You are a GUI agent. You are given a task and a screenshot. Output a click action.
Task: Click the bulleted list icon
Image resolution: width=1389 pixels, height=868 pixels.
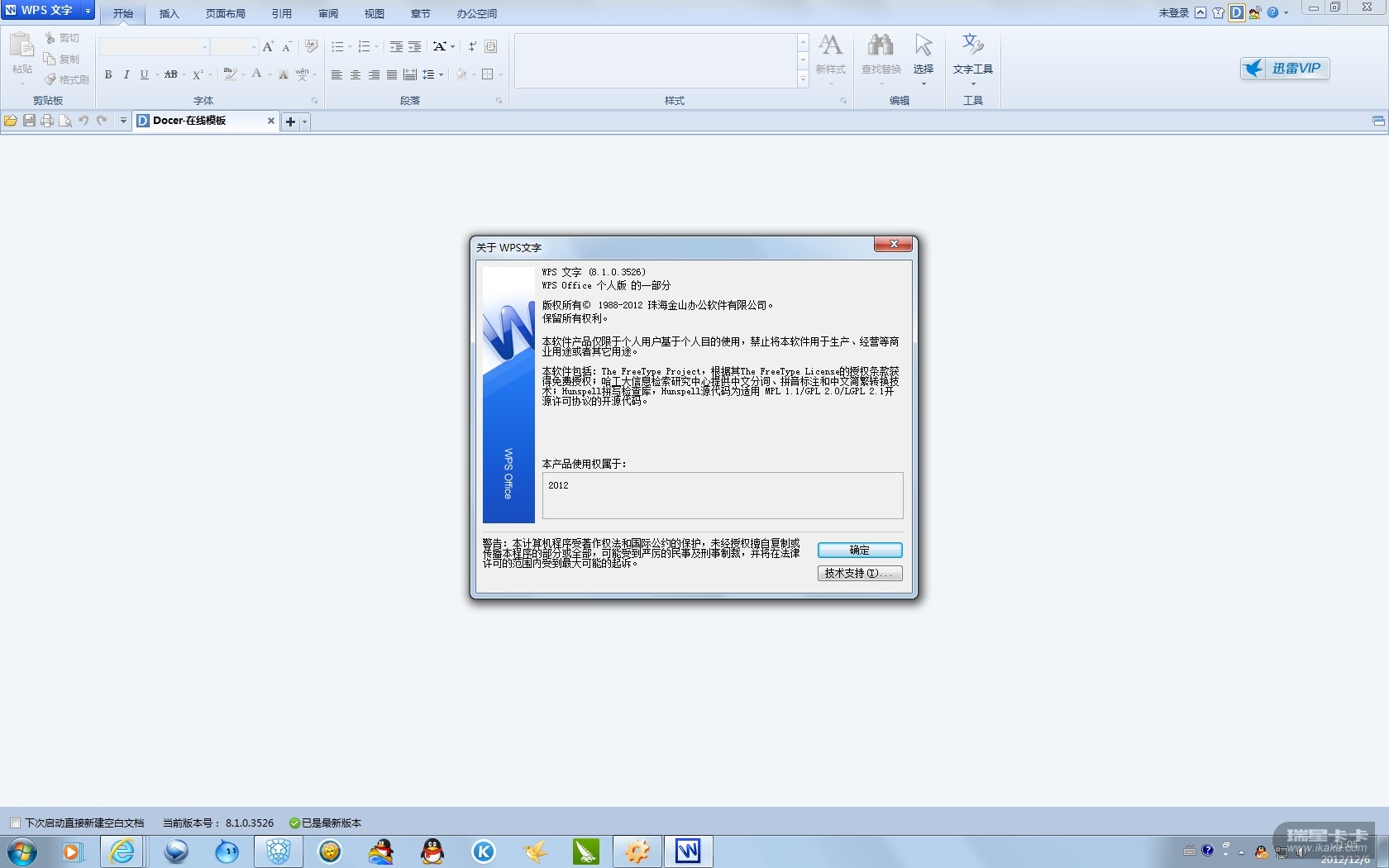tap(337, 47)
